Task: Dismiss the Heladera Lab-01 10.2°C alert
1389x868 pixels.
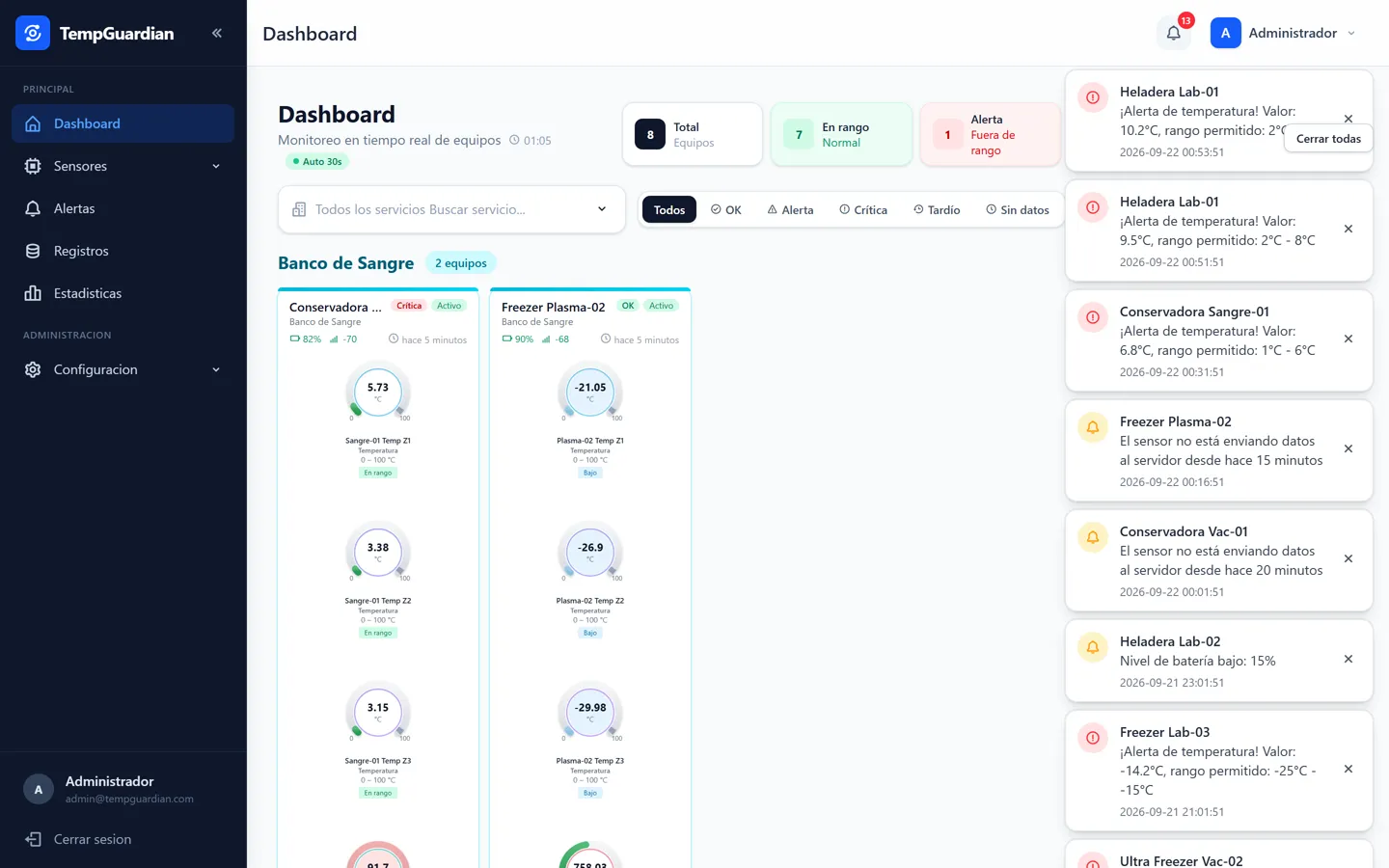Action: click(1348, 119)
